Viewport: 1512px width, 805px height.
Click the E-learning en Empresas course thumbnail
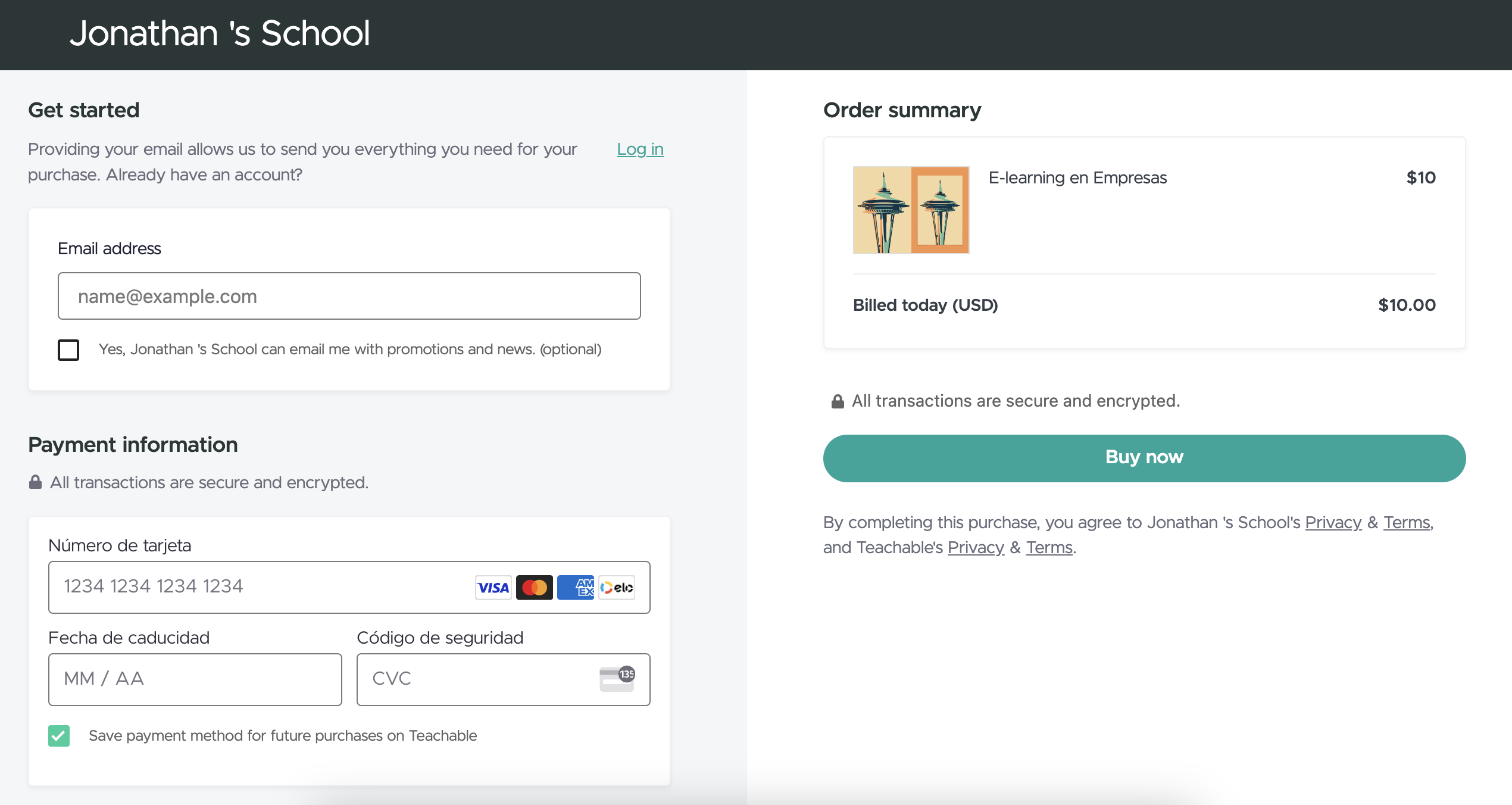911,210
